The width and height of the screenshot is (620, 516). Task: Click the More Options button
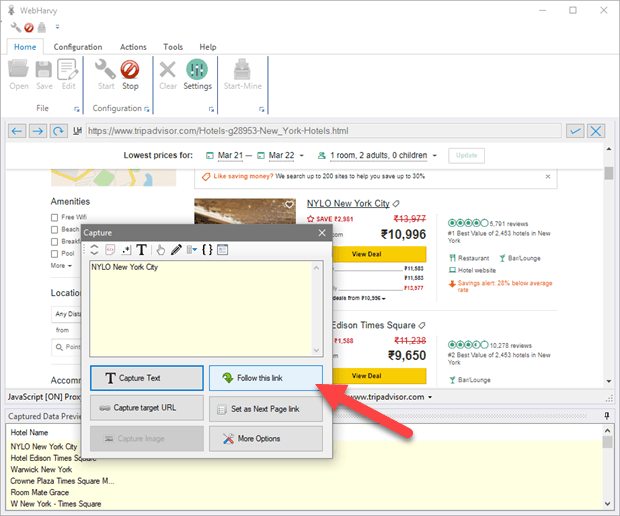(x=266, y=439)
